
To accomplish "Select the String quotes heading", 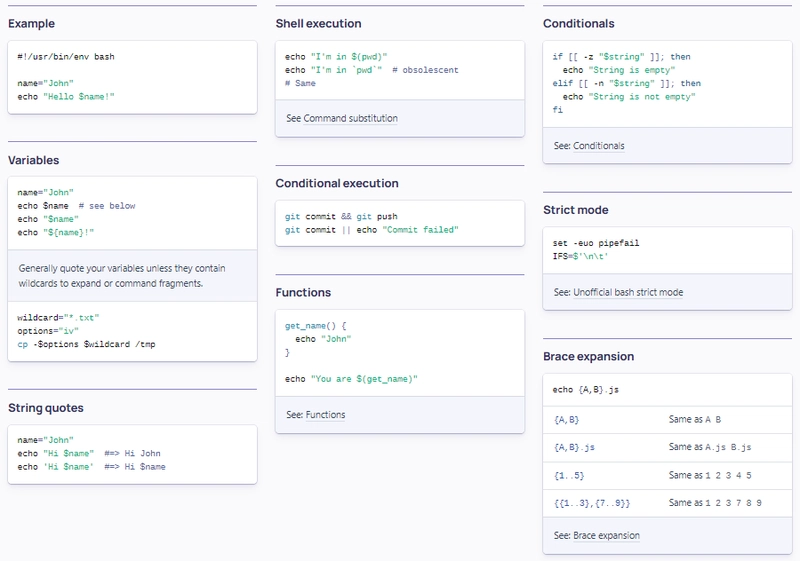I will [x=46, y=408].
